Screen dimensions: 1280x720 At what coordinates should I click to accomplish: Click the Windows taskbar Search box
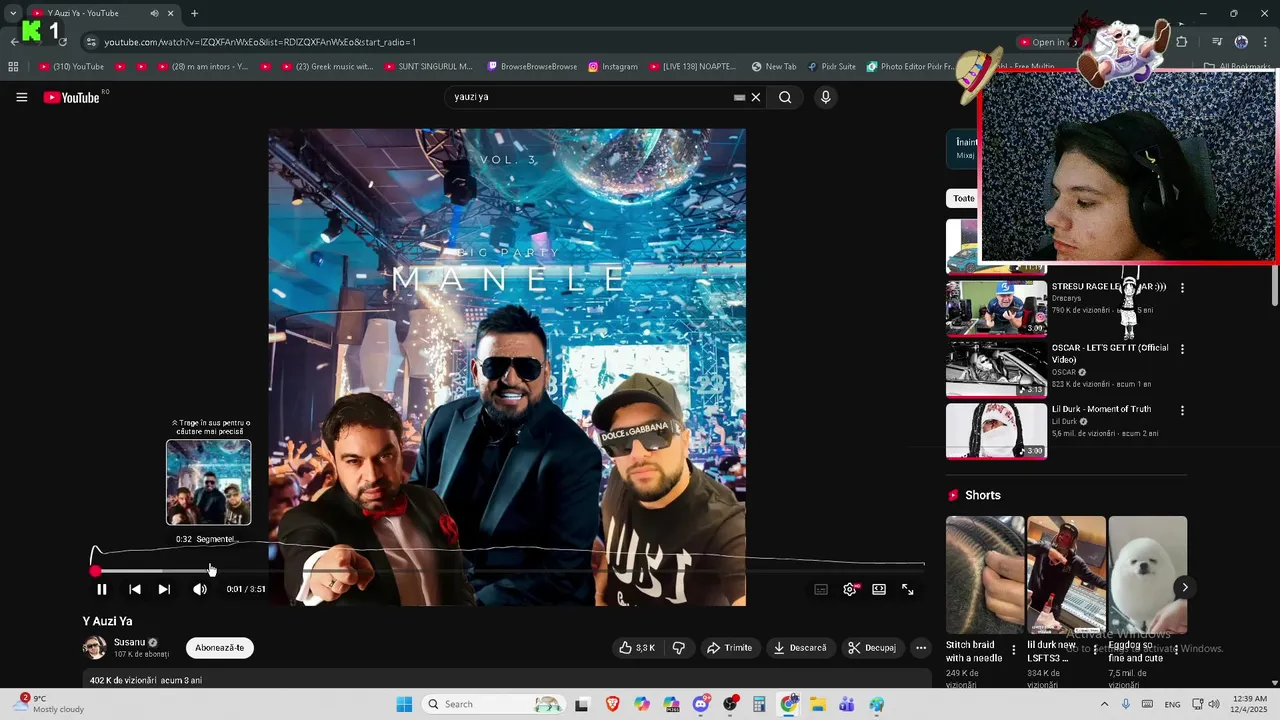click(x=494, y=704)
